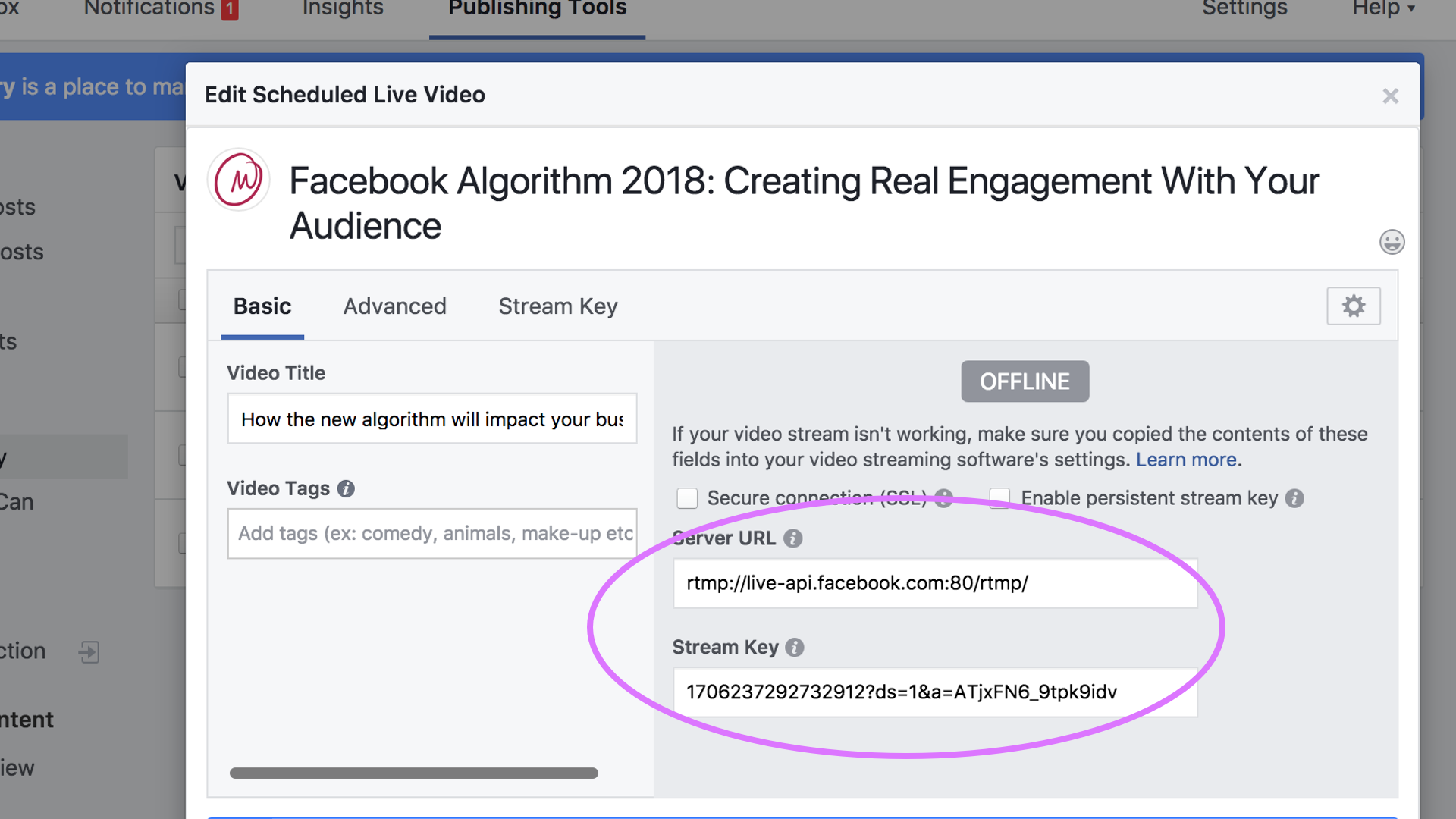
Task: Check Enable persistent stream key box
Action: [999, 498]
